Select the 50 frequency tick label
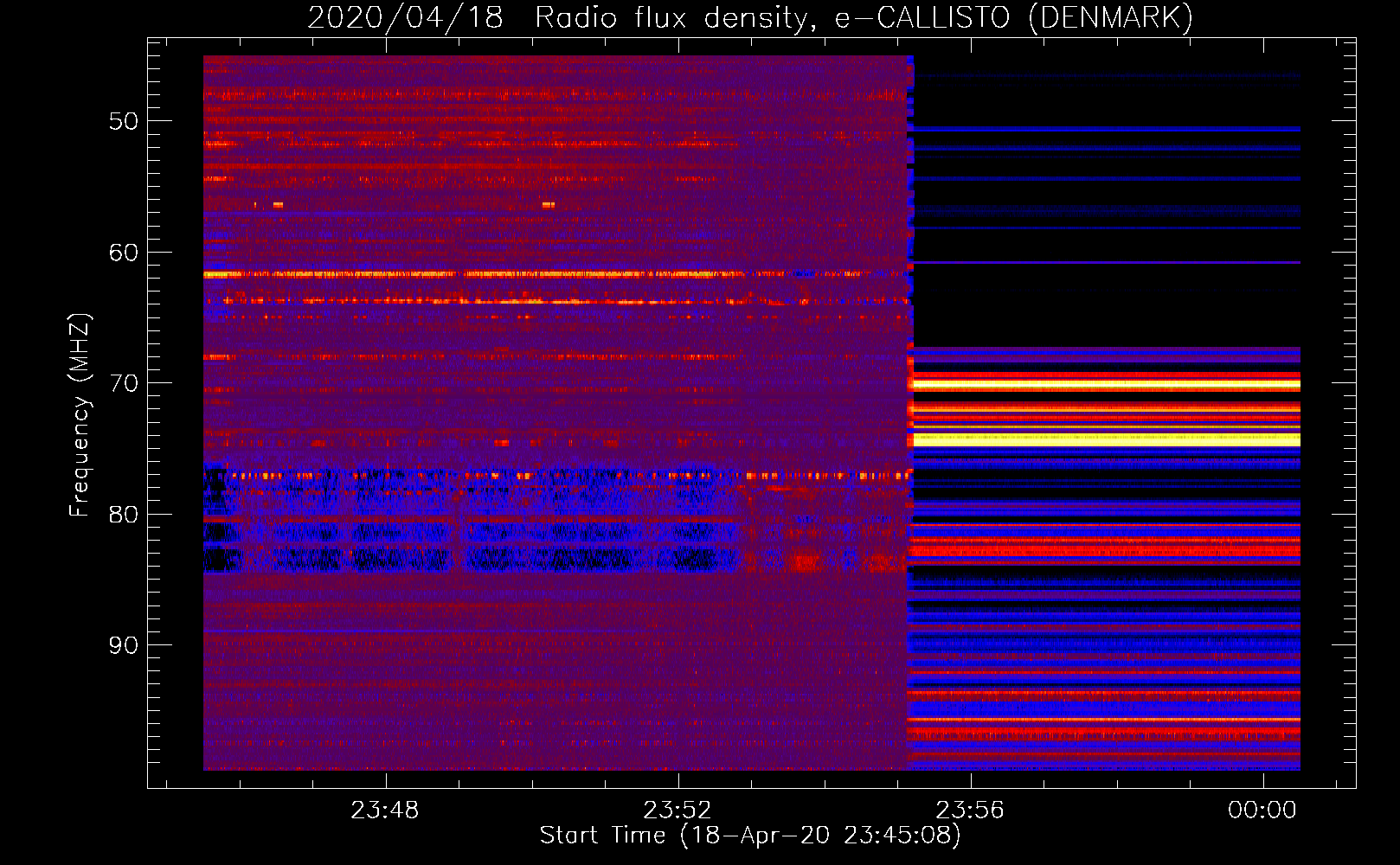Screen dimensions: 1400x865 124,121
